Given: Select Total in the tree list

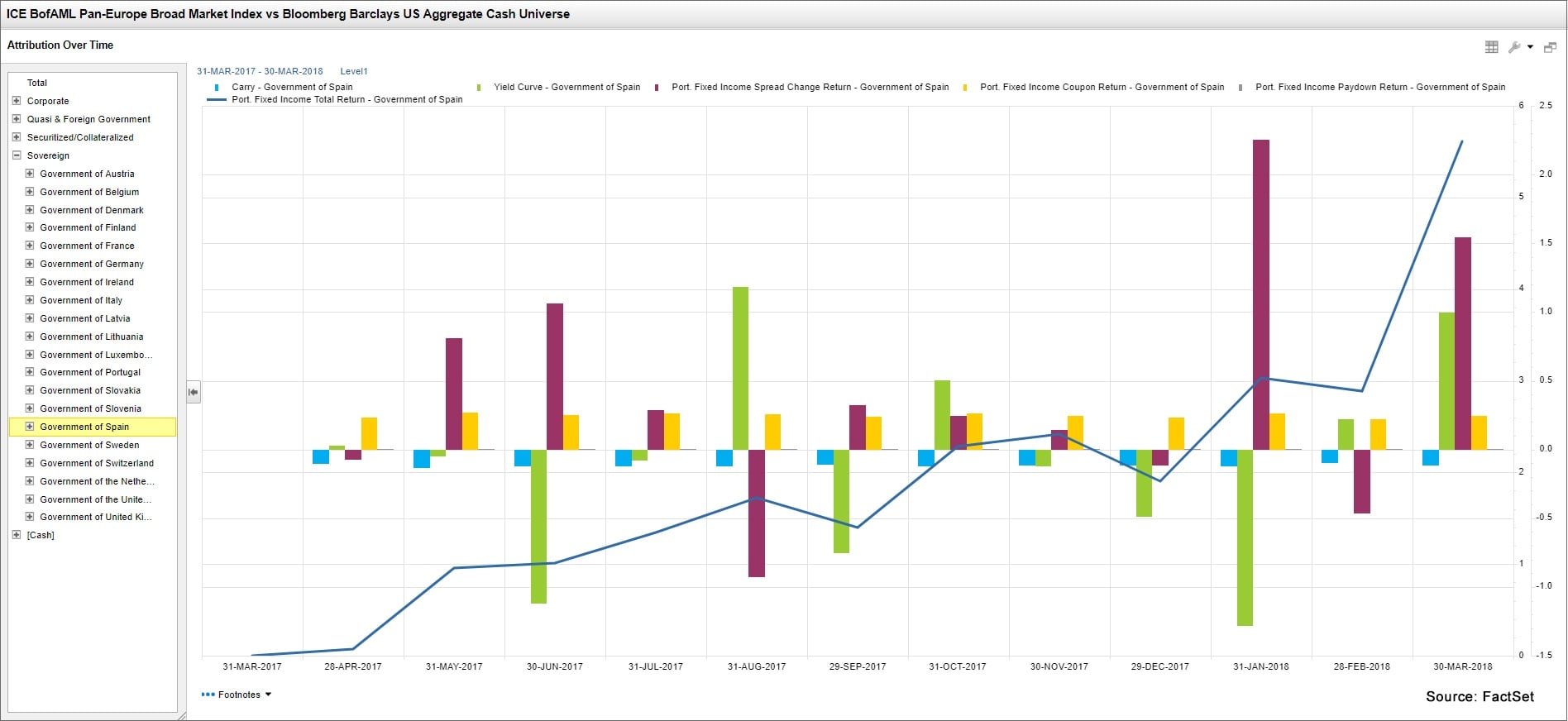Looking at the screenshot, I should point(37,83).
